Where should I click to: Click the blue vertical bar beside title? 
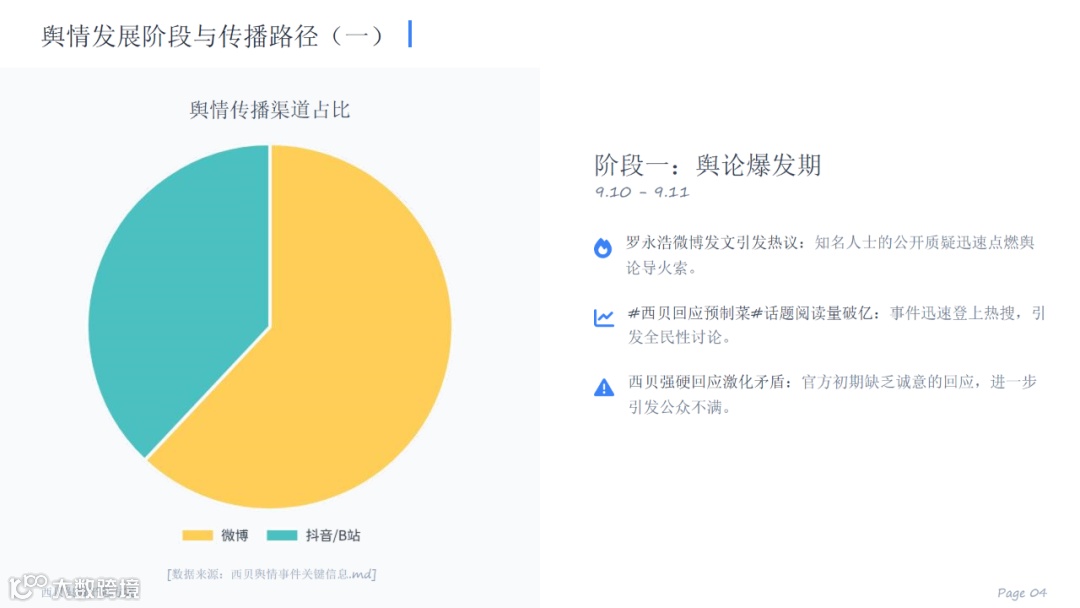tap(410, 34)
